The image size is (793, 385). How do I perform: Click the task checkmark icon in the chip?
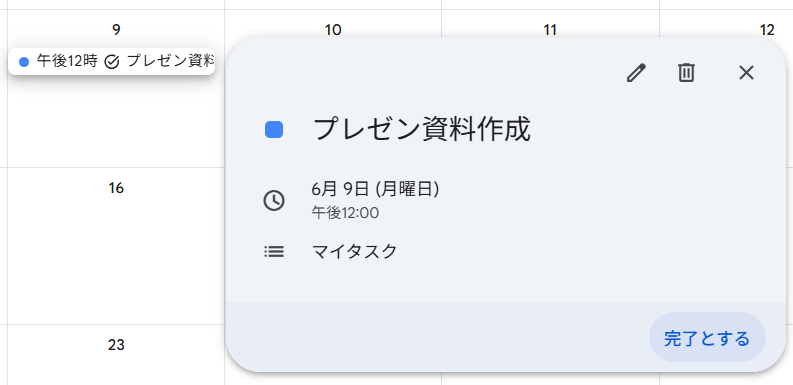click(112, 62)
